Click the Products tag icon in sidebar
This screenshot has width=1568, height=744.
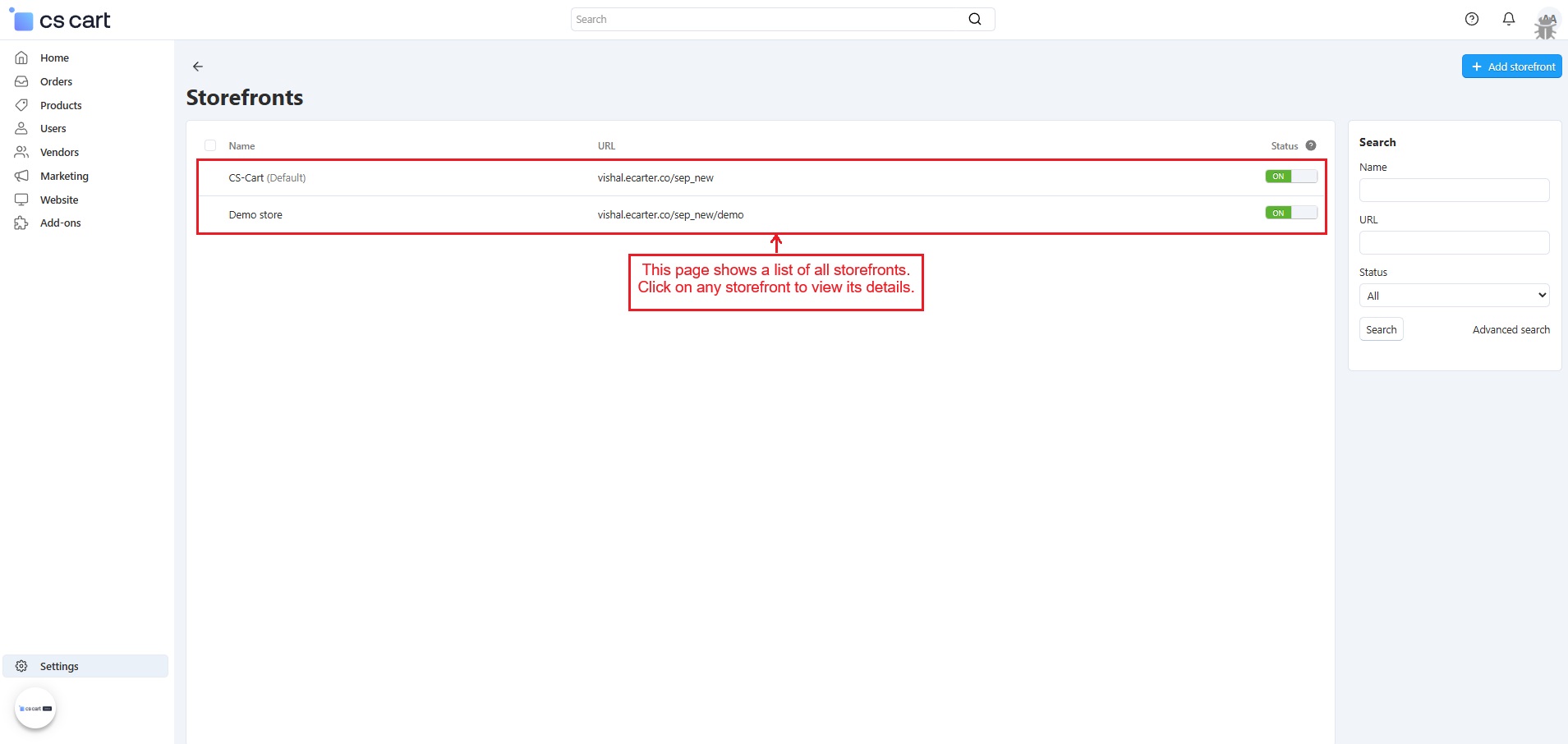[x=21, y=105]
